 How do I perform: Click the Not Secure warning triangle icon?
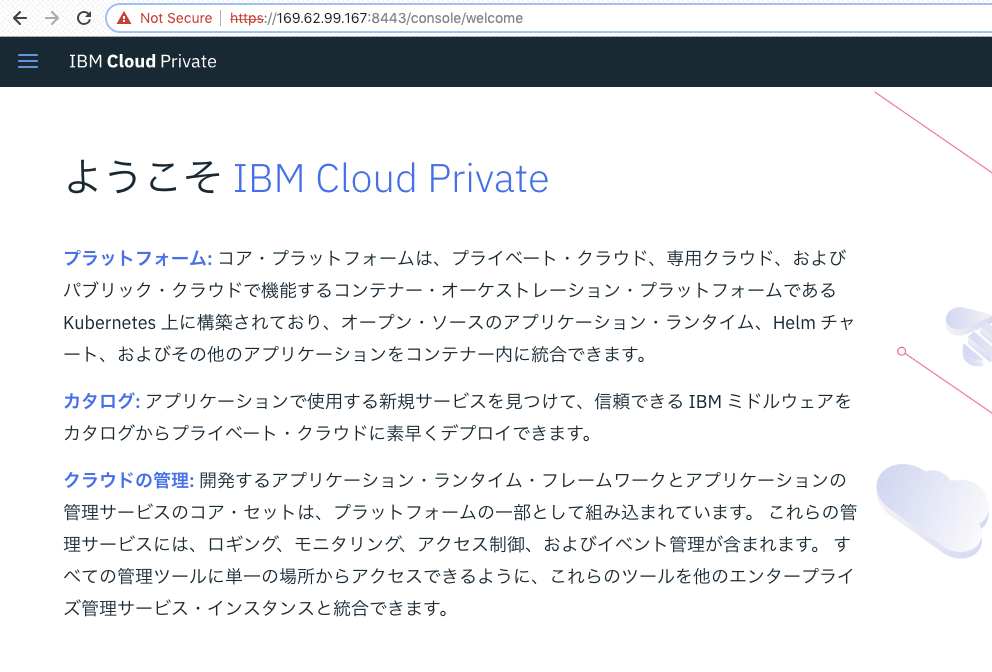(x=124, y=18)
